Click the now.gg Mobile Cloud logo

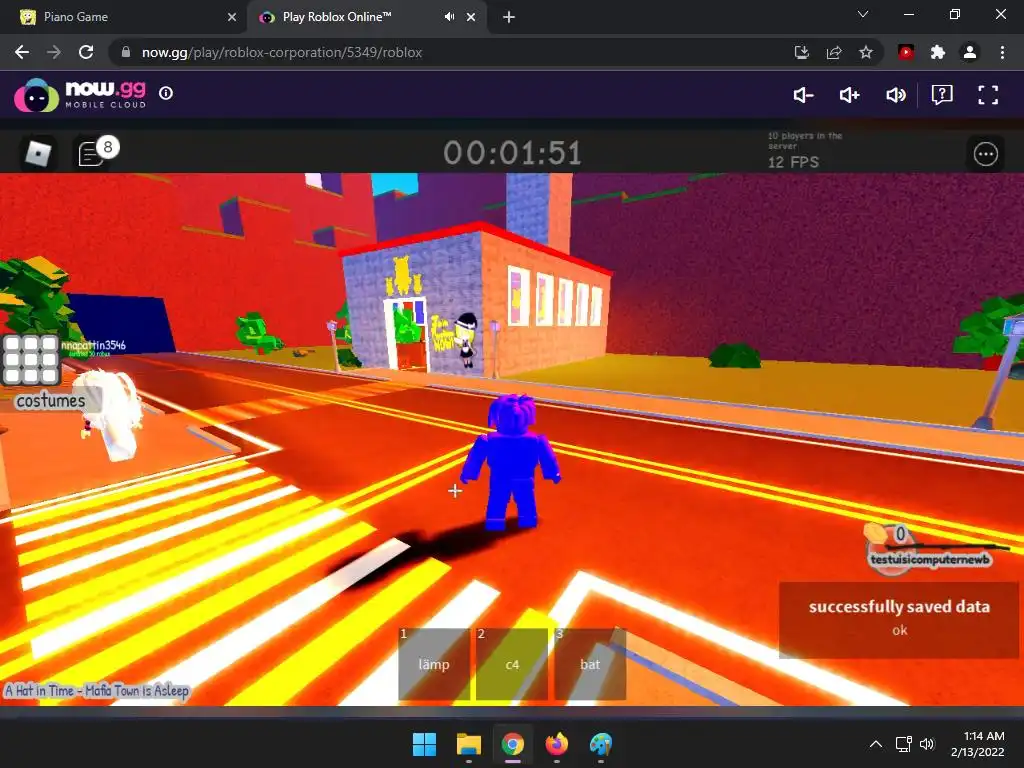[x=80, y=95]
